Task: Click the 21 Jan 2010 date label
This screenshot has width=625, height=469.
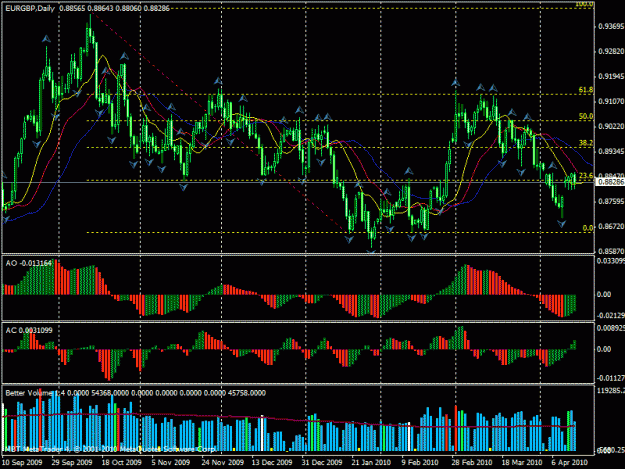Action: point(371,462)
